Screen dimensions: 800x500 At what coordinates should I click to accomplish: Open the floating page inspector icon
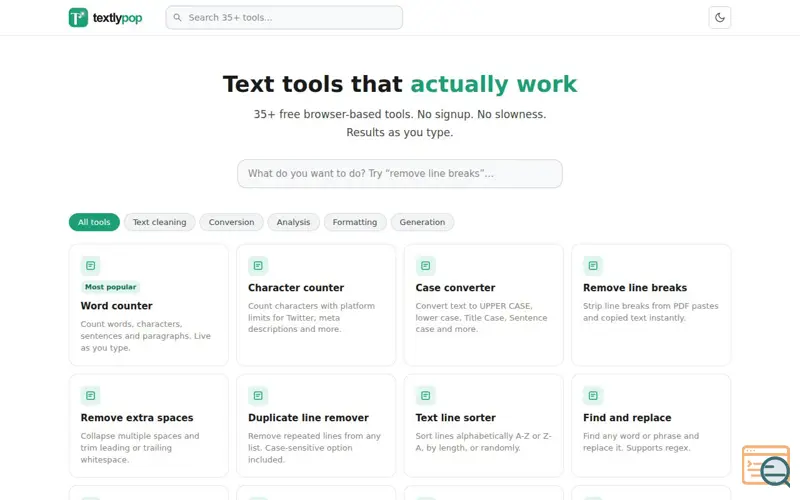pyautogui.click(x=766, y=466)
